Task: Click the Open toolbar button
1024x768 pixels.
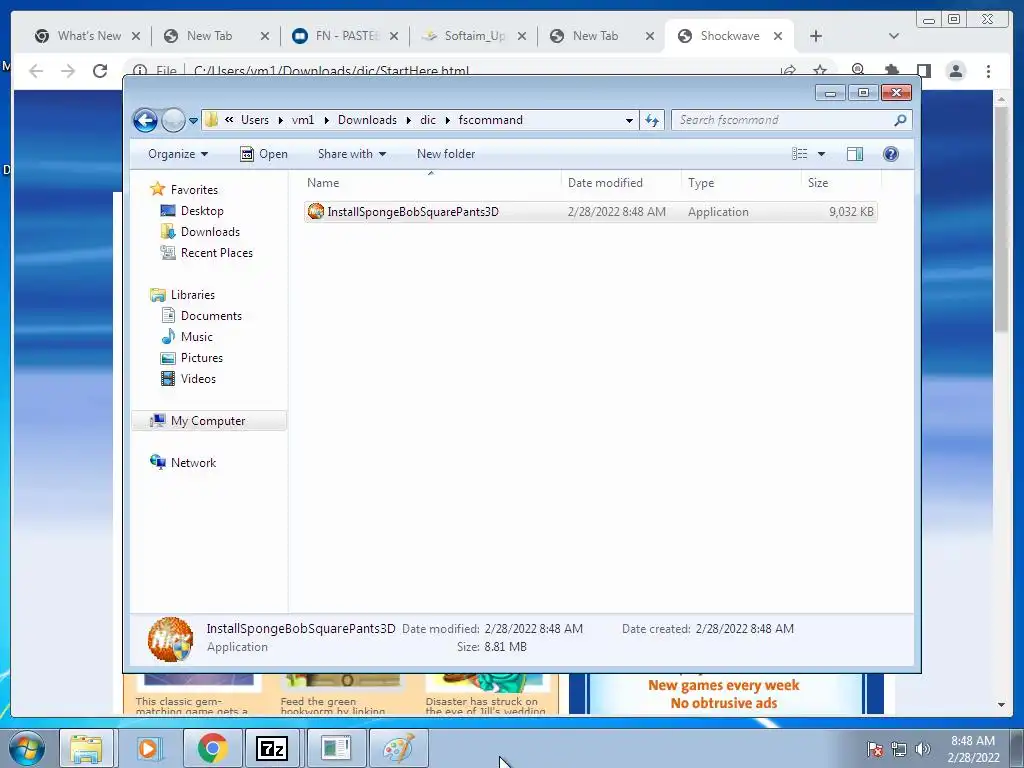Action: pyautogui.click(x=264, y=154)
